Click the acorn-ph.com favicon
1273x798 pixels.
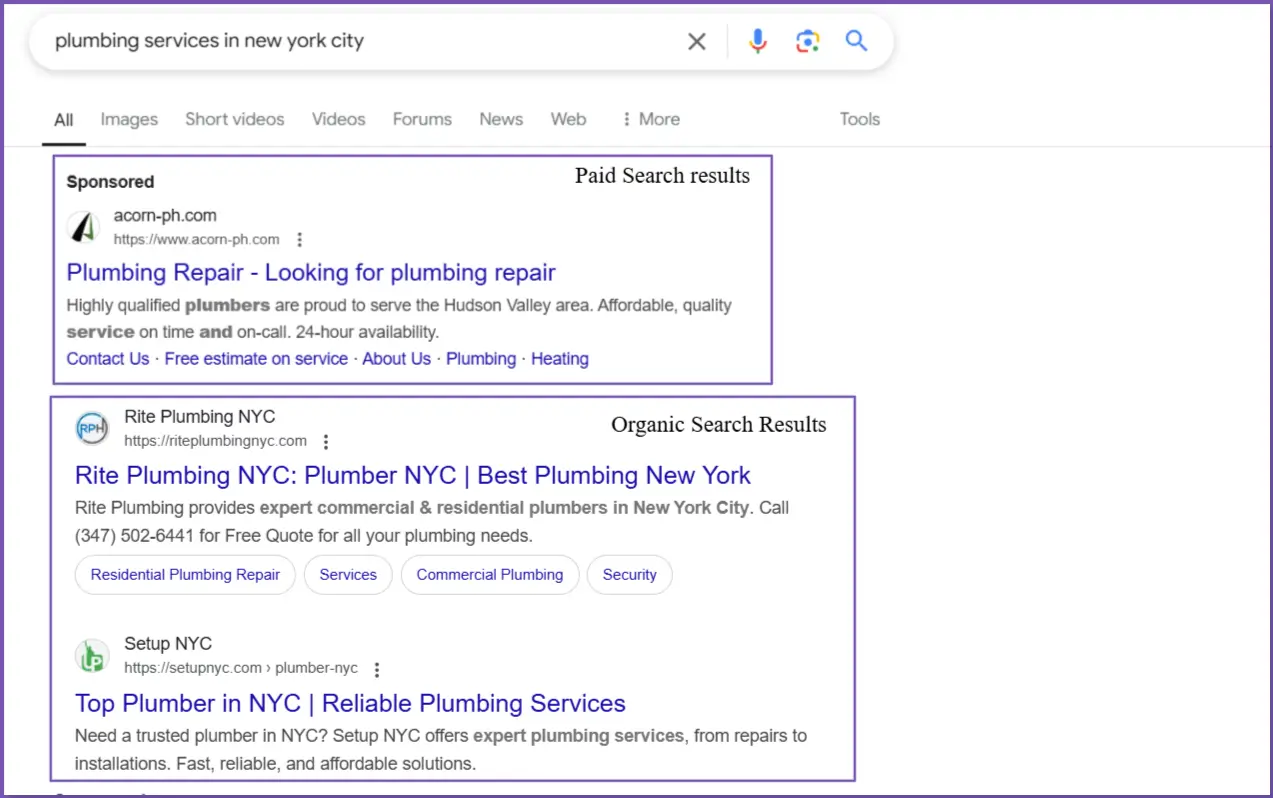coord(84,226)
